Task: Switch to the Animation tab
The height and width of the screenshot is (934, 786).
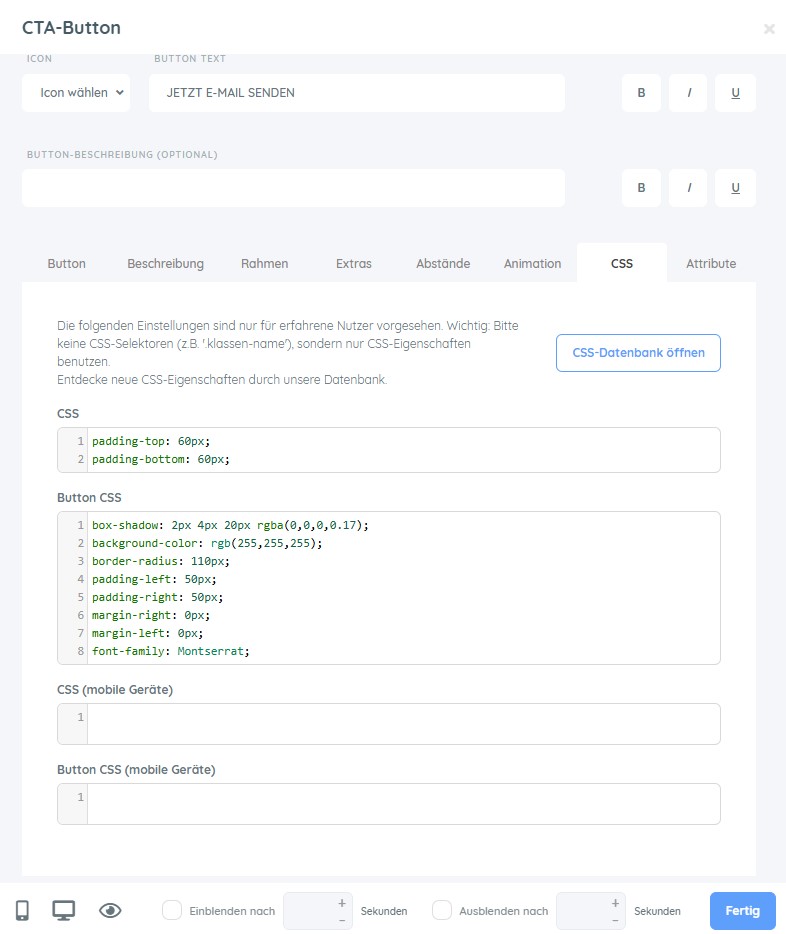Action: pos(532,263)
